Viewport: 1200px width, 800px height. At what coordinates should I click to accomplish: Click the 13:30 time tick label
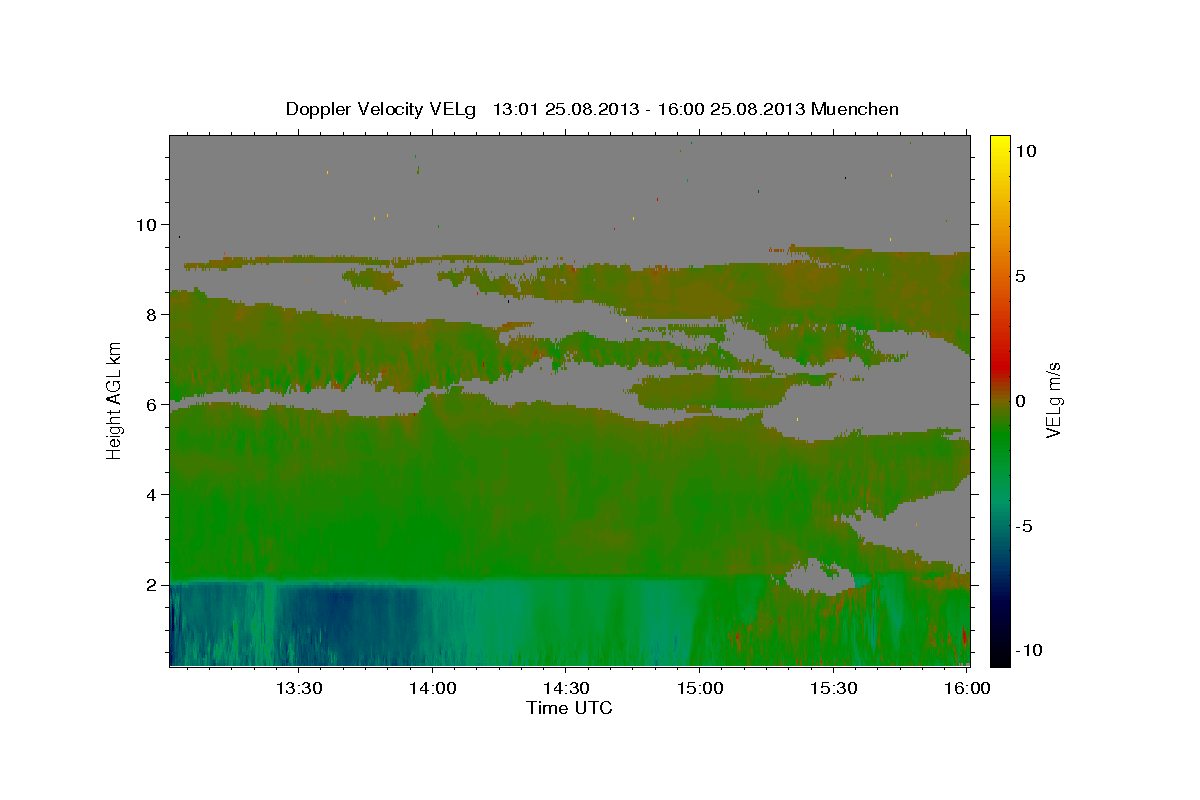[299, 688]
